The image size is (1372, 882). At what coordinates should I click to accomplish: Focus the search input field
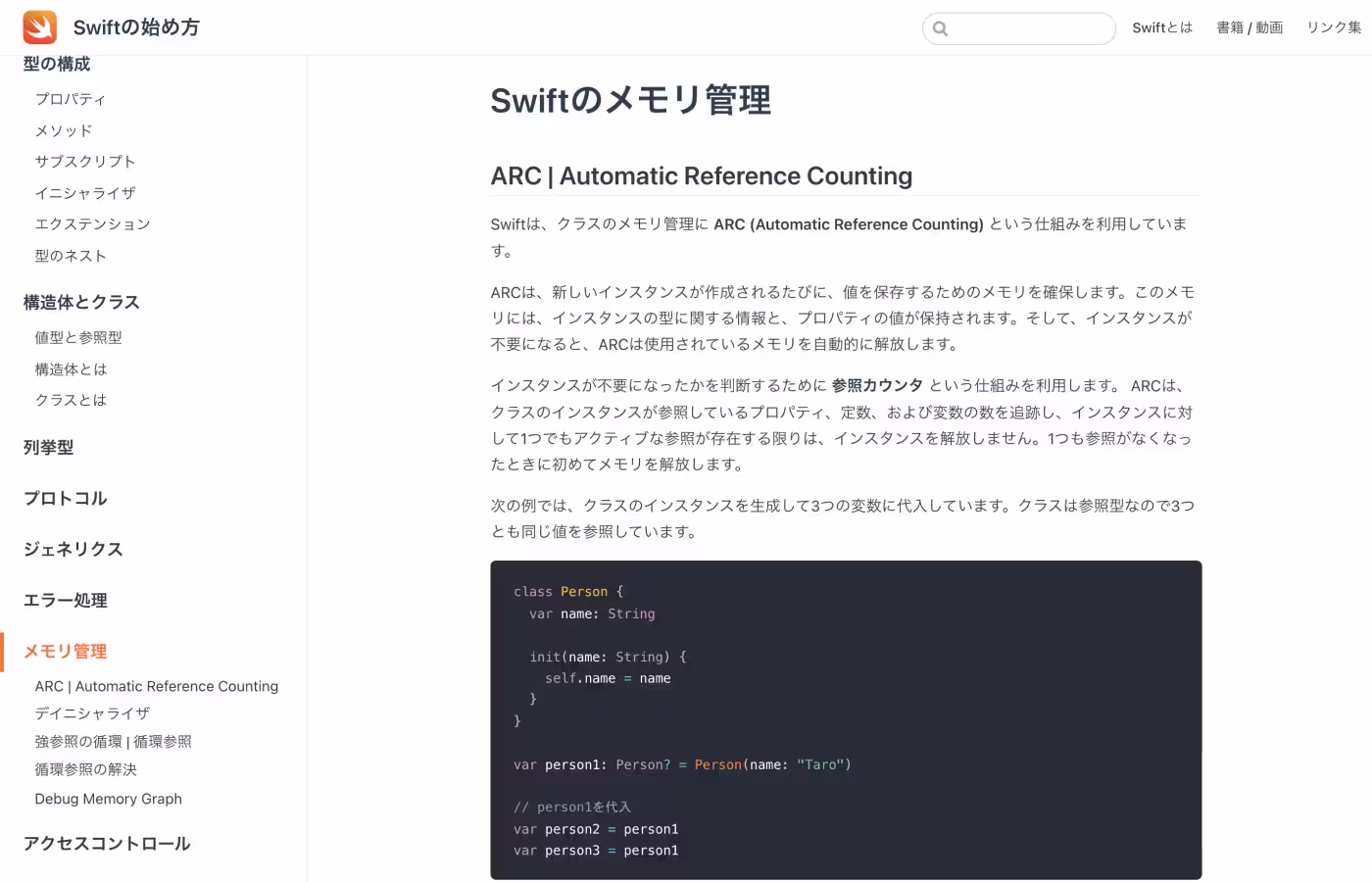point(1019,28)
